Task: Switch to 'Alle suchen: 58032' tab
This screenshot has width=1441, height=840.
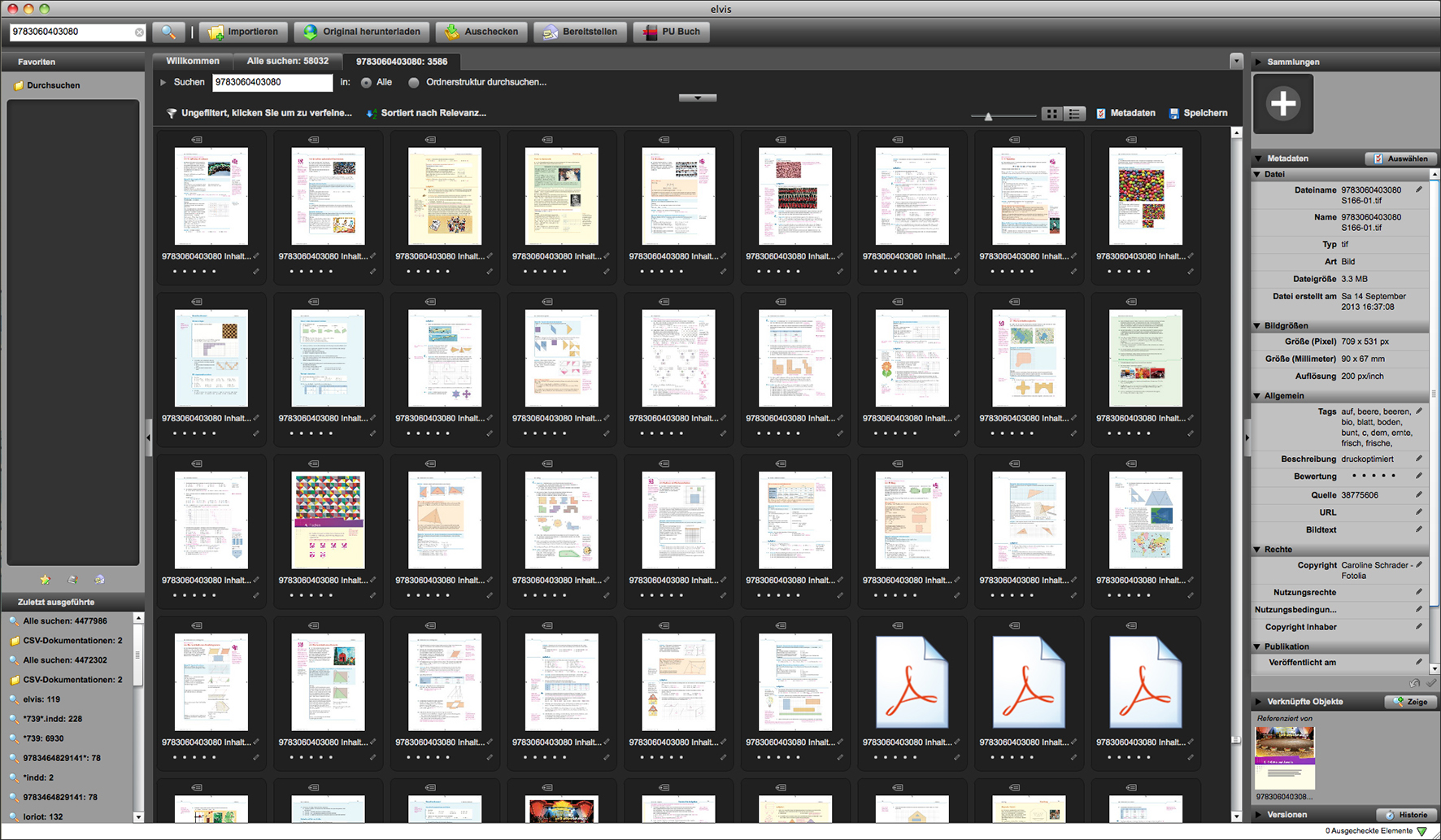Action: [x=287, y=61]
